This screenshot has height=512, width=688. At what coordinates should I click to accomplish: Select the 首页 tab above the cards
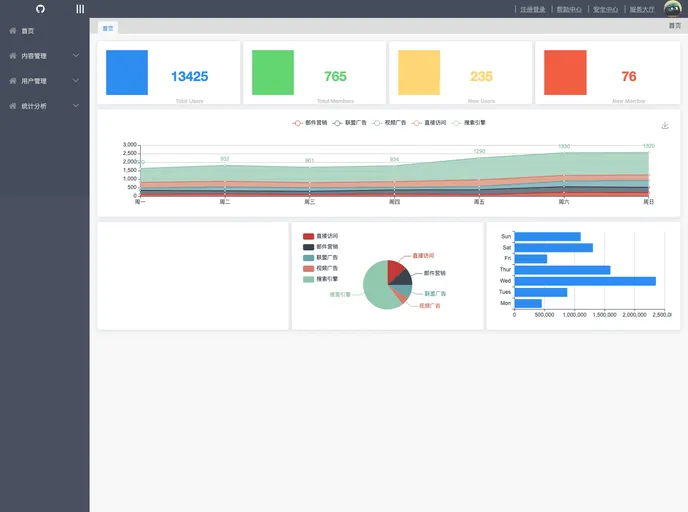coord(108,28)
